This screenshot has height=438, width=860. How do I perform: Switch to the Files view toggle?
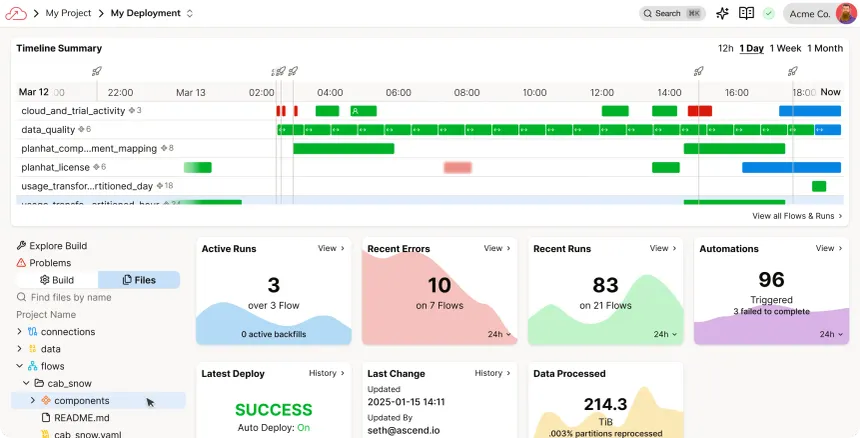(x=139, y=280)
